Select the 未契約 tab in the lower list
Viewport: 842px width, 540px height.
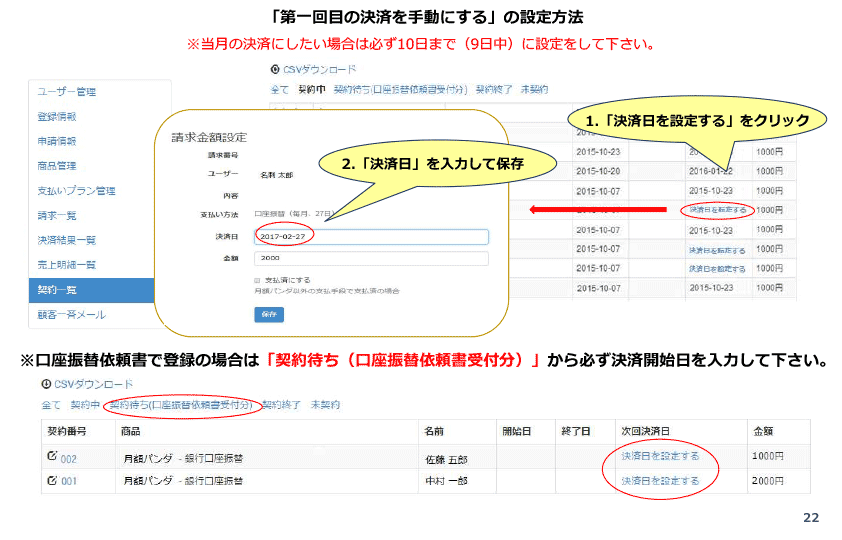point(325,405)
